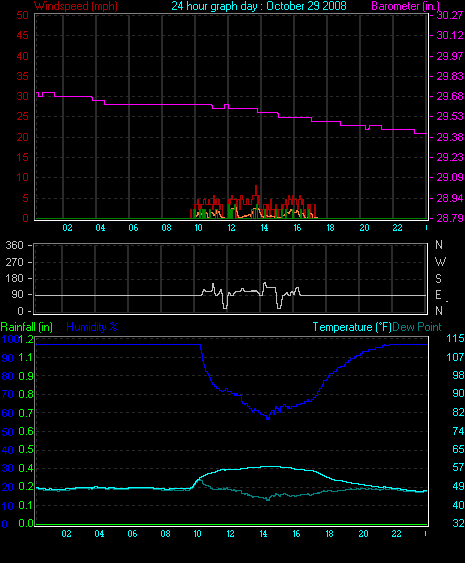
Task: Click rainfall axis value 0.2
Action: pyautogui.click(x=26, y=487)
